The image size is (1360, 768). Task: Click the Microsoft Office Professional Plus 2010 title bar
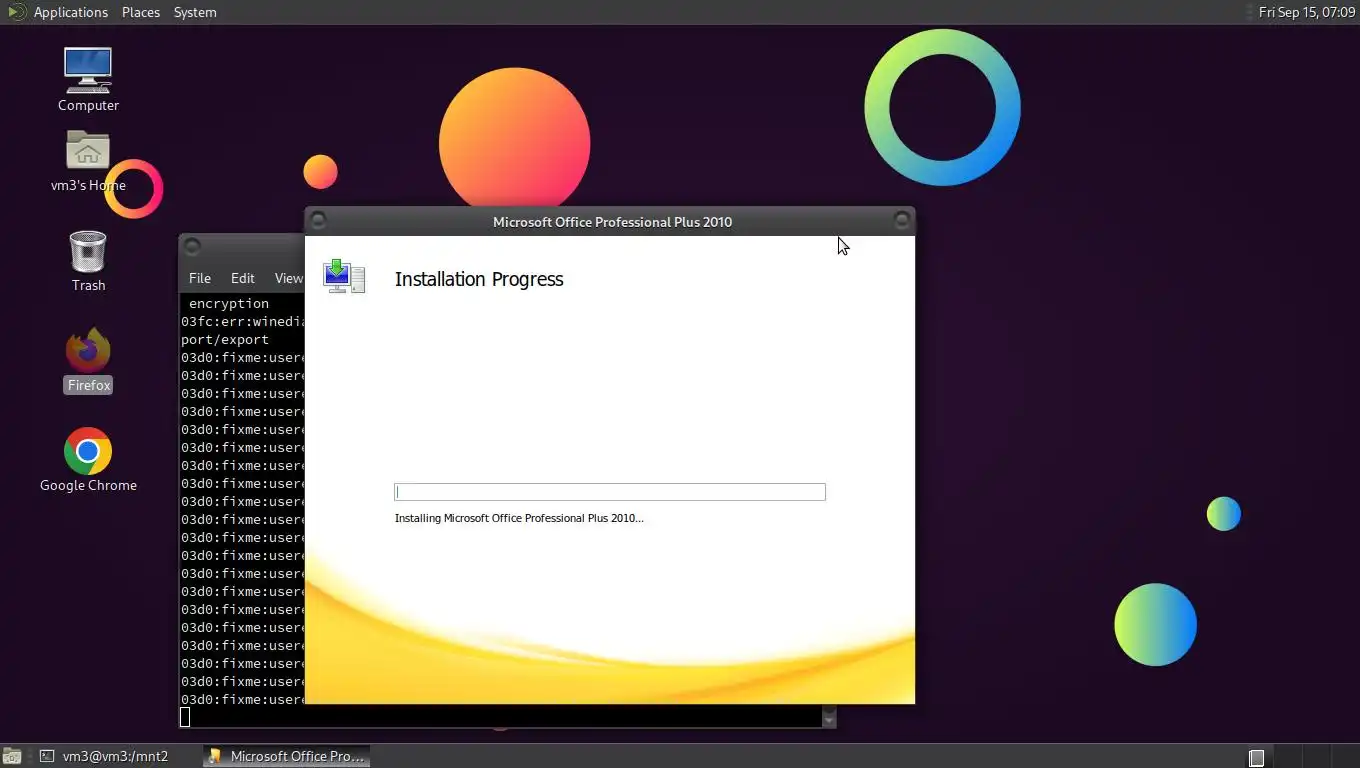pos(612,222)
